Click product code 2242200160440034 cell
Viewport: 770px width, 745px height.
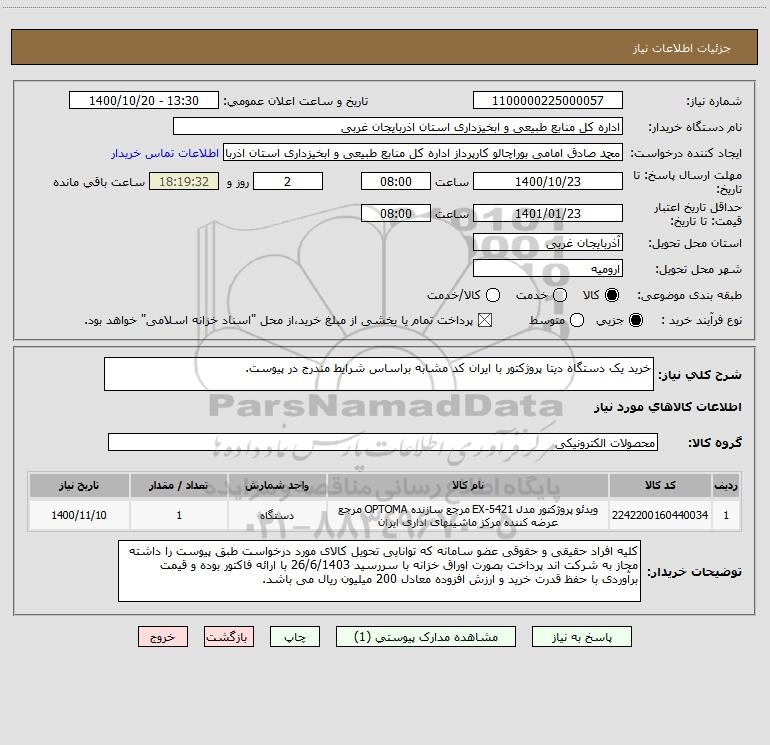click(x=660, y=515)
